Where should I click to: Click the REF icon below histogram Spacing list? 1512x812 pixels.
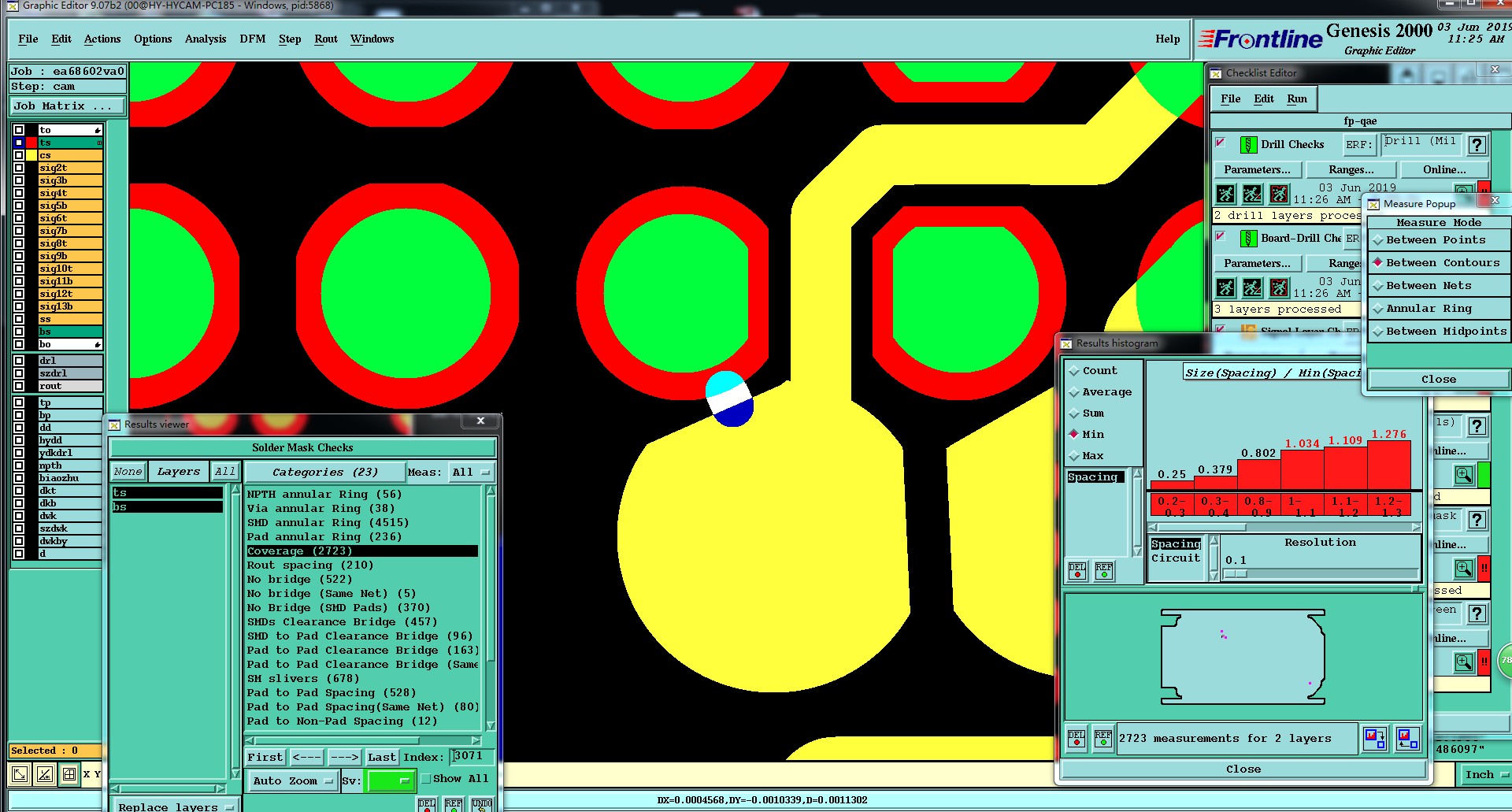[1104, 571]
